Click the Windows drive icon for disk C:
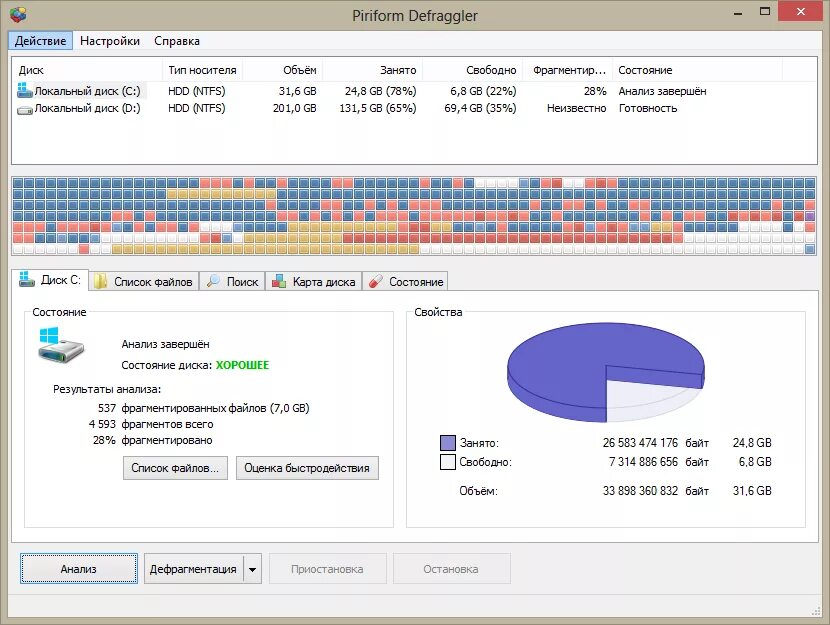 point(24,90)
